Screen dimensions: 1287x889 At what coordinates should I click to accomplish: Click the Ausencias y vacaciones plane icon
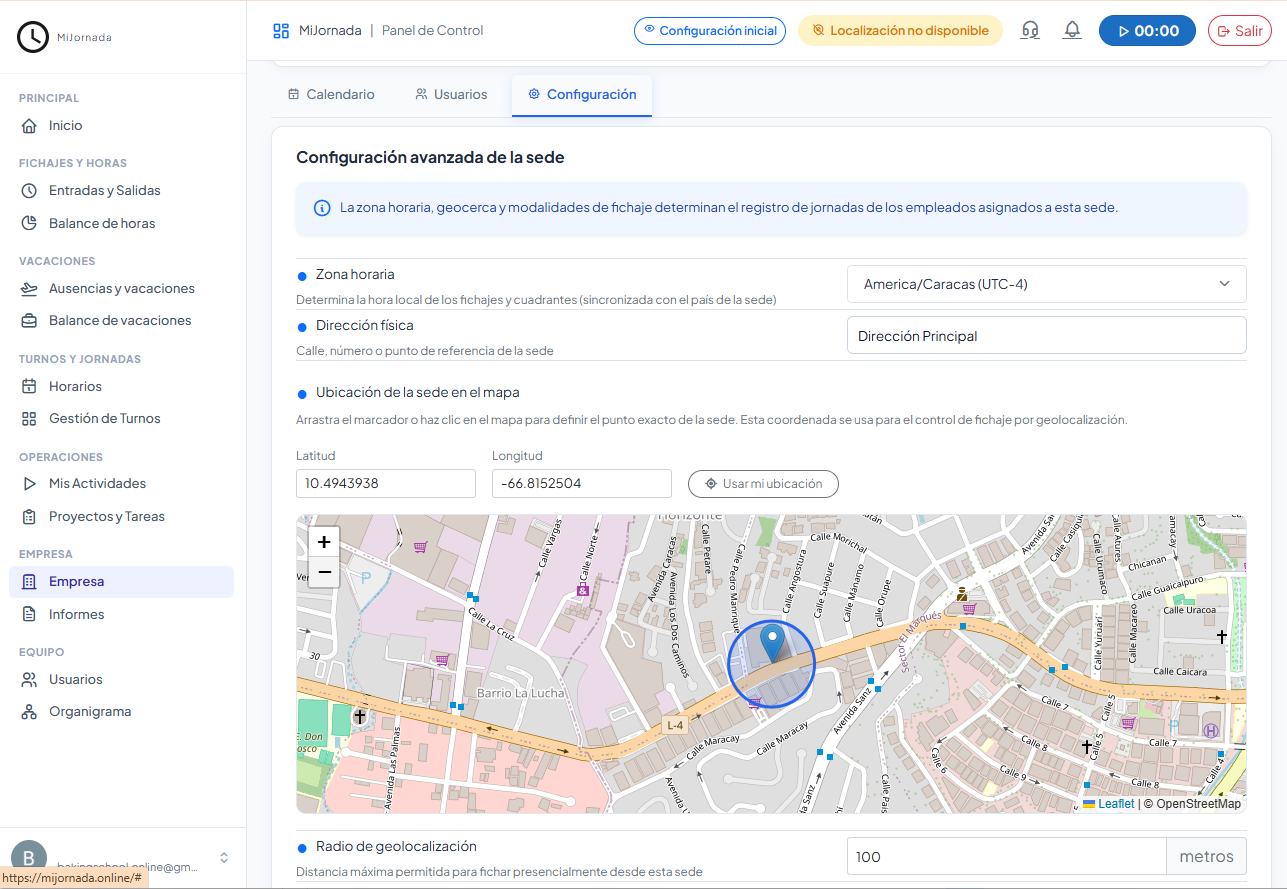coord(29,289)
